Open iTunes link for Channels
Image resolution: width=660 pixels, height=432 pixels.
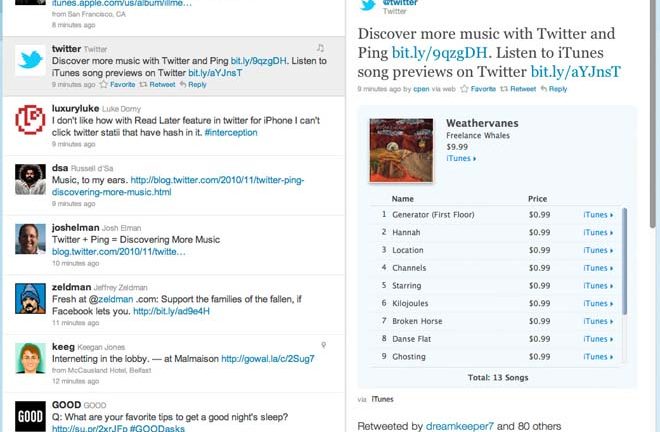(x=598, y=268)
